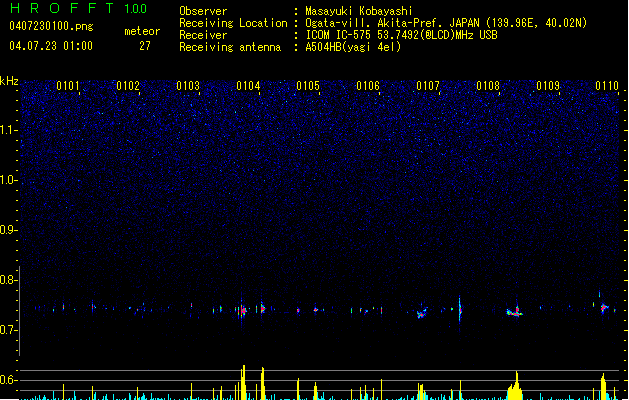Screen dimensions: 629x400
Task: Click the 'Observer' label
Action: click(x=203, y=11)
